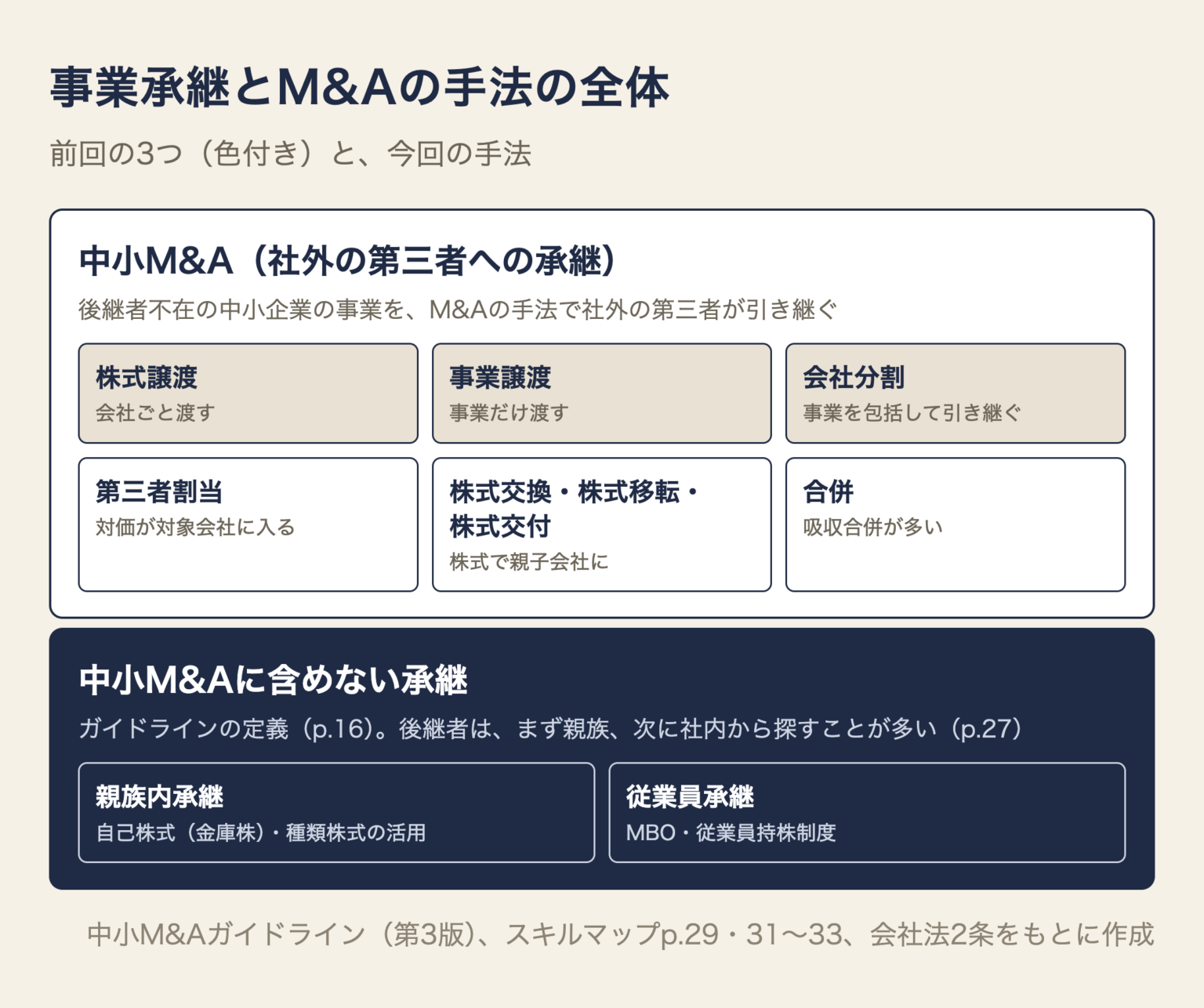Select the description starting with 後継者不在の中小企業
Viewport: 1204px width, 1008px height.
coord(458,310)
